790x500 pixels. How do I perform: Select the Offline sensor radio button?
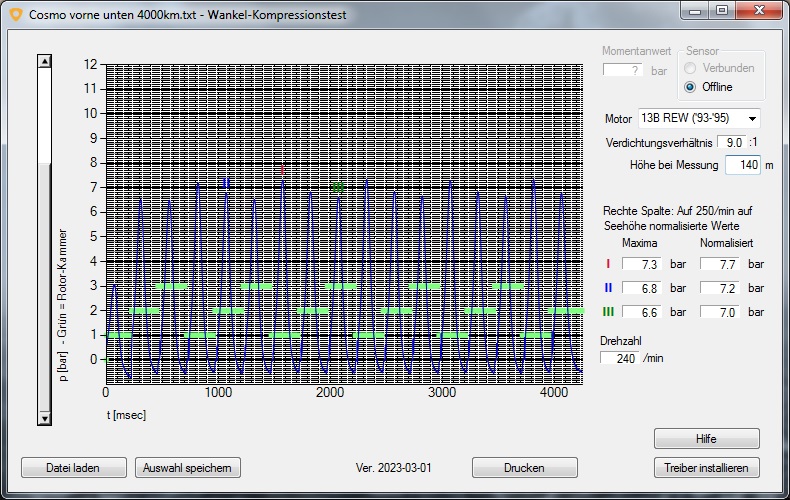691,87
